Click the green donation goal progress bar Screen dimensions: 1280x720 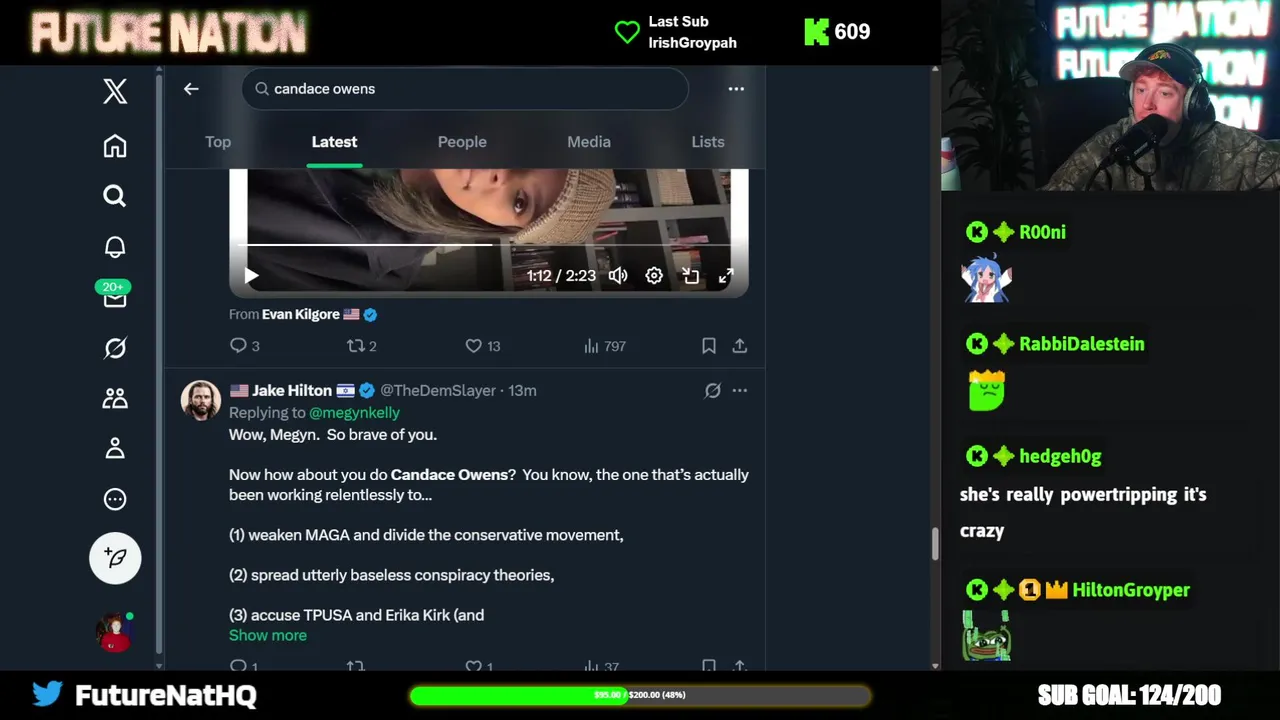tap(640, 695)
